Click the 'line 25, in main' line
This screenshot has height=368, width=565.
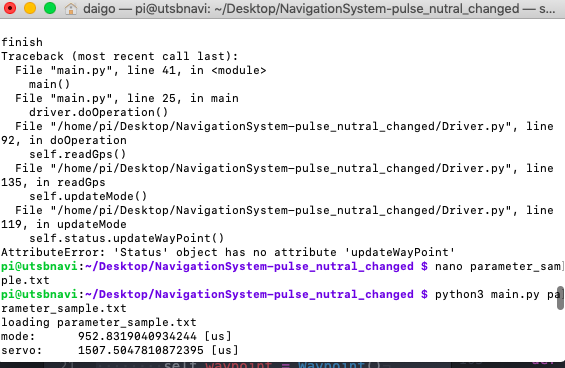(x=127, y=98)
